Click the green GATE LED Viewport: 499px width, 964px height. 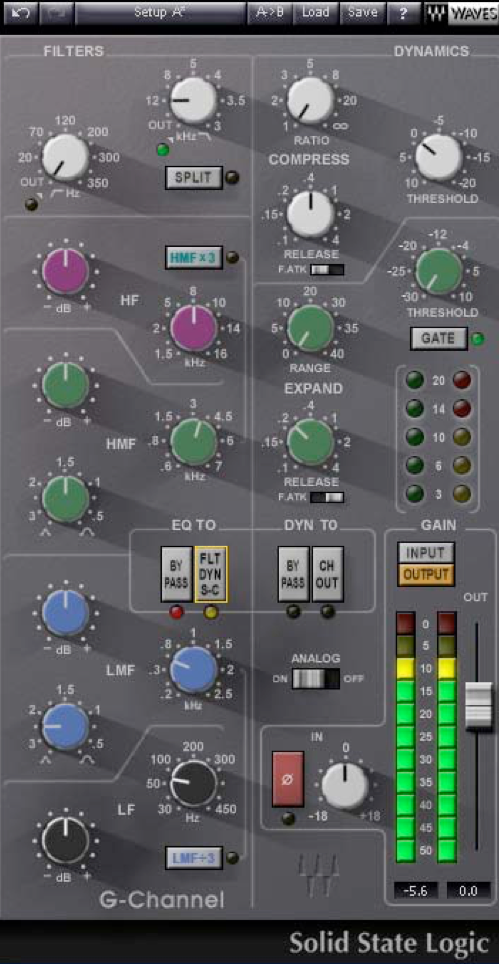(477, 339)
